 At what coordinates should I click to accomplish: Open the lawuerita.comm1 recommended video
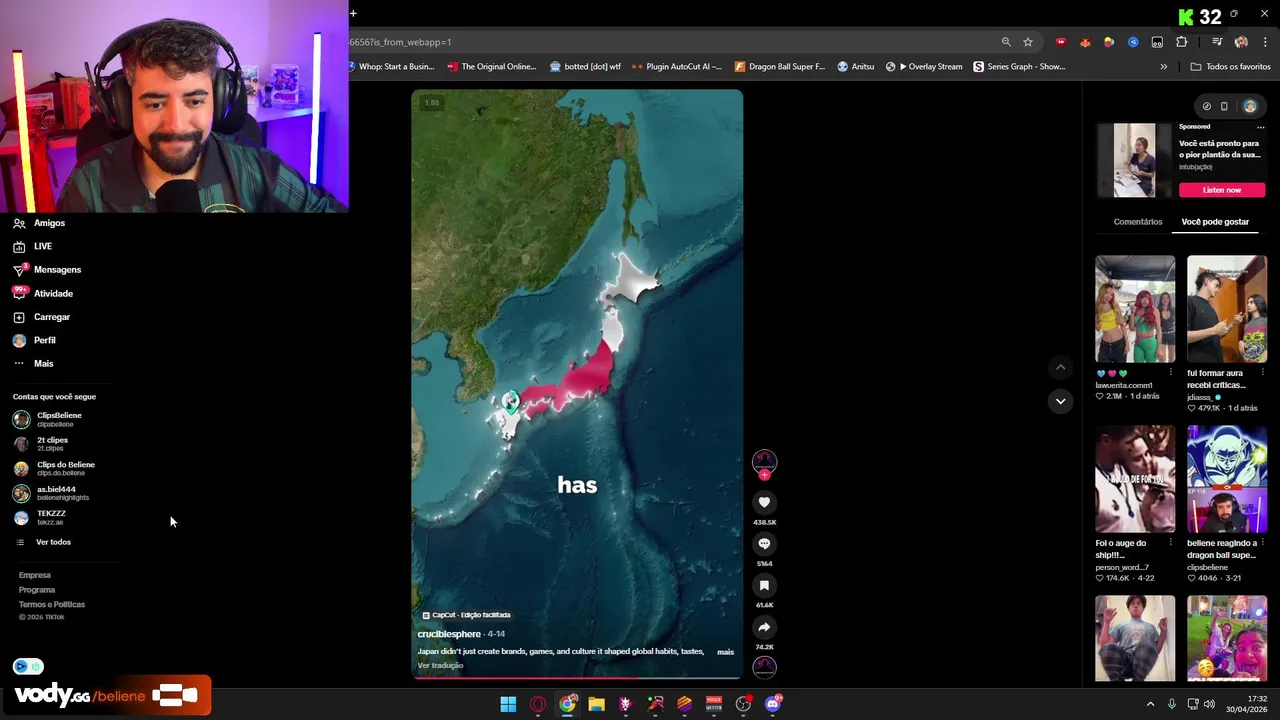point(1134,309)
